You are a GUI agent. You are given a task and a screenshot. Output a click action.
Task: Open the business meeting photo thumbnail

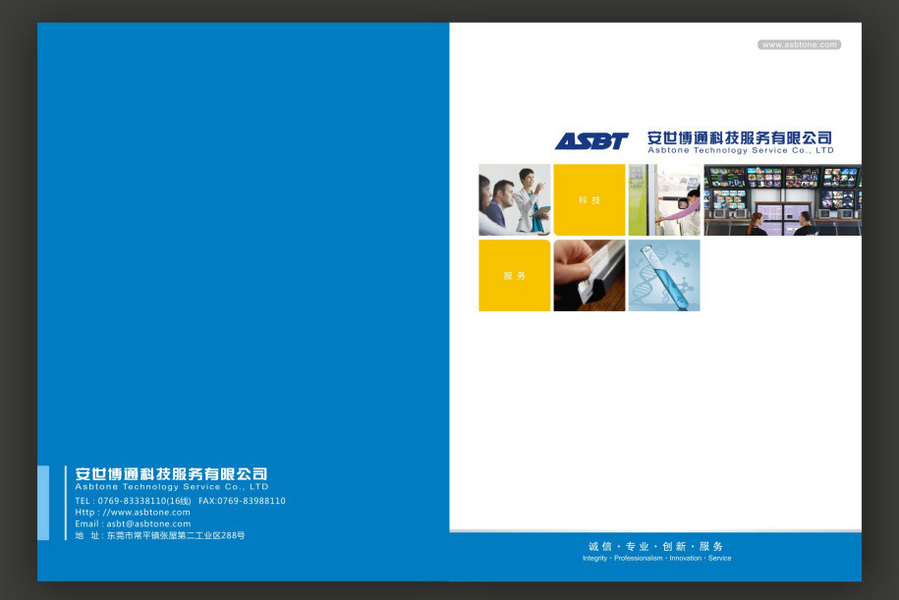514,200
